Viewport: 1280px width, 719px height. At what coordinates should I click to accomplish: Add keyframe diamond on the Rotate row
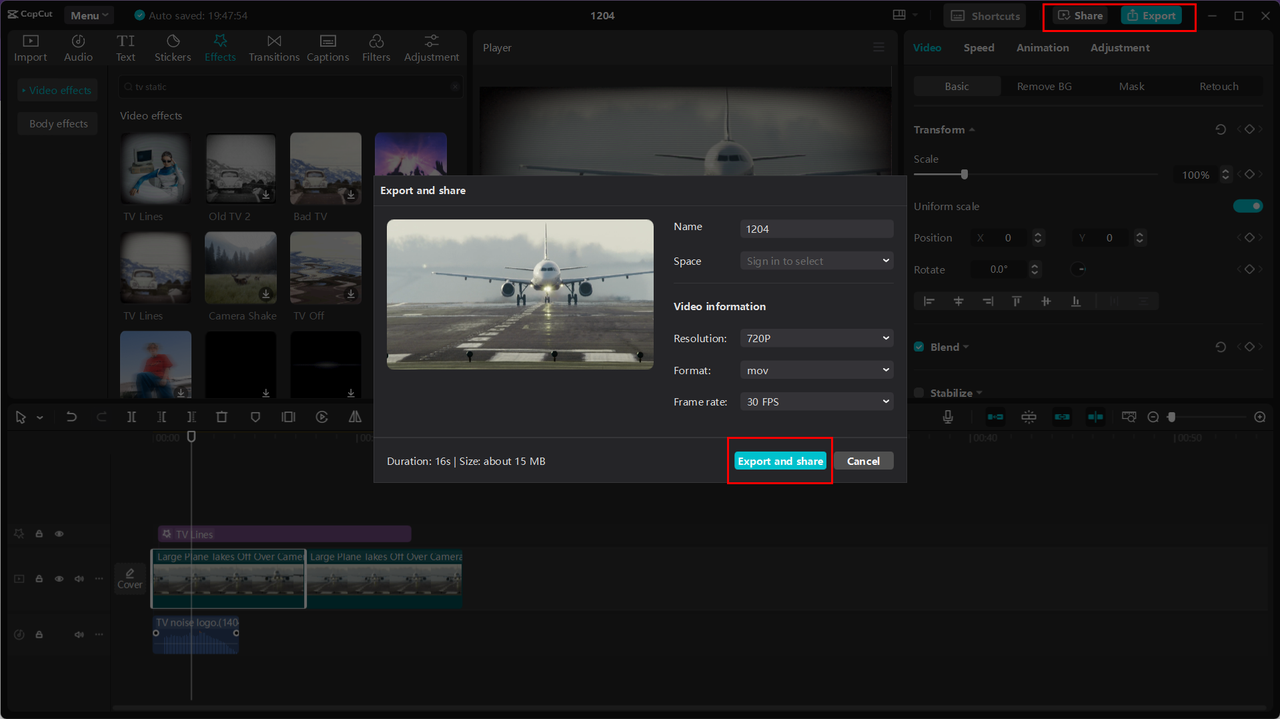1249,269
